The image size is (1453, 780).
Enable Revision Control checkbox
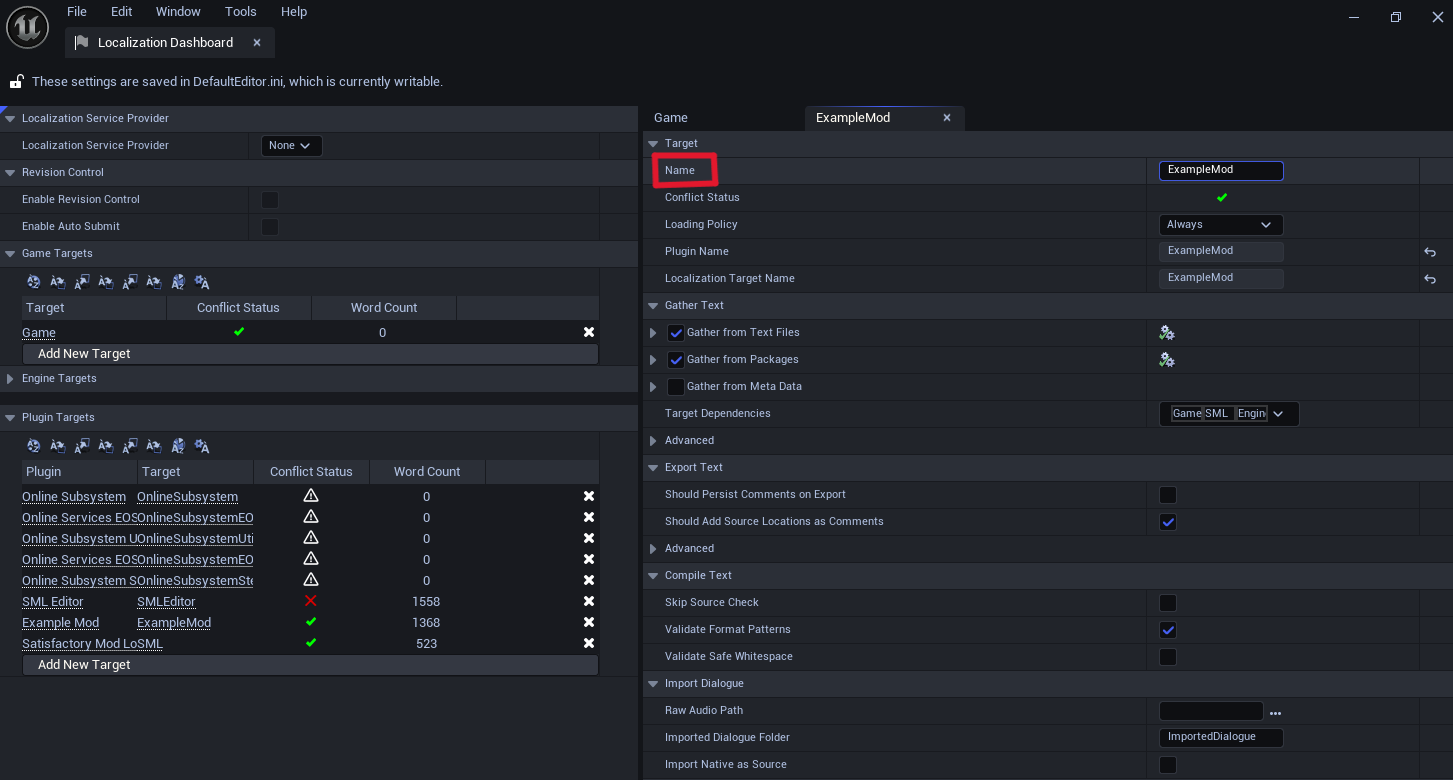click(270, 200)
